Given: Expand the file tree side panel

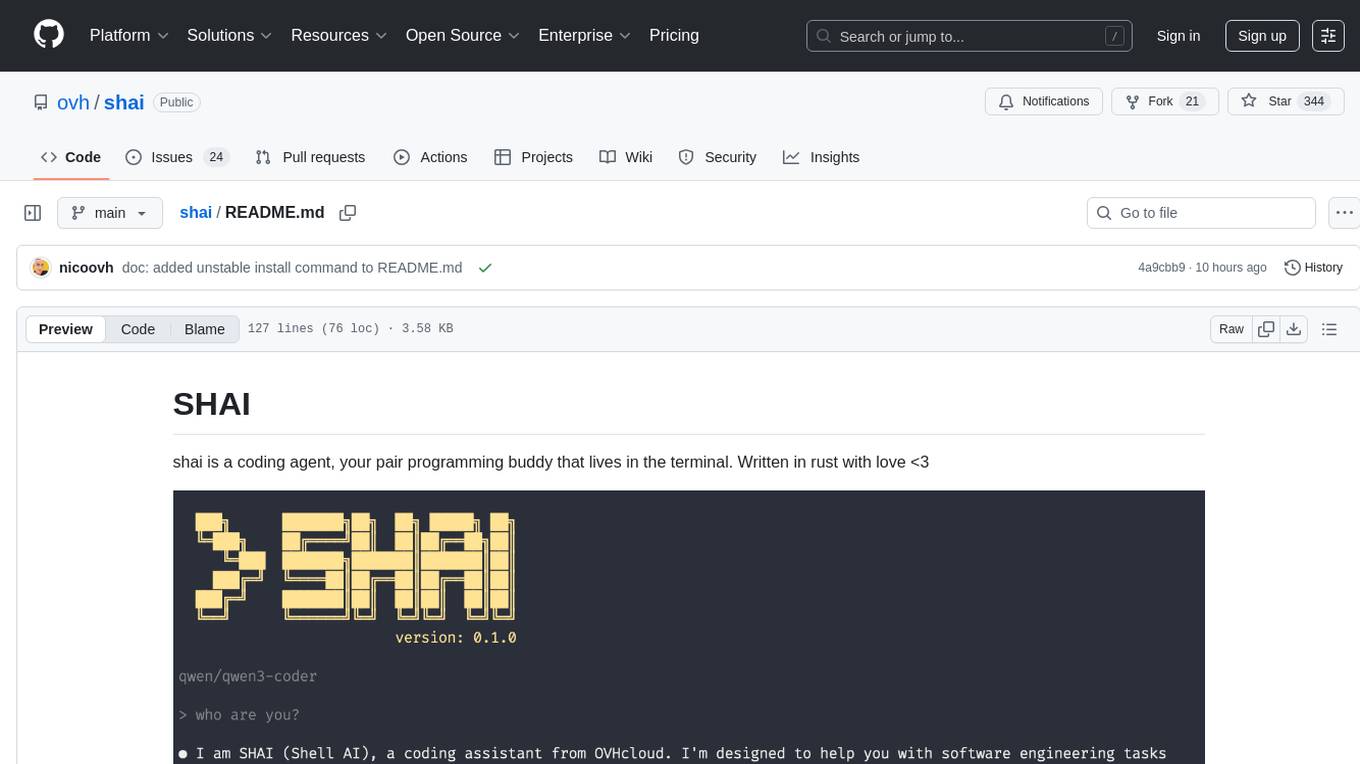Looking at the screenshot, I should 33,213.
